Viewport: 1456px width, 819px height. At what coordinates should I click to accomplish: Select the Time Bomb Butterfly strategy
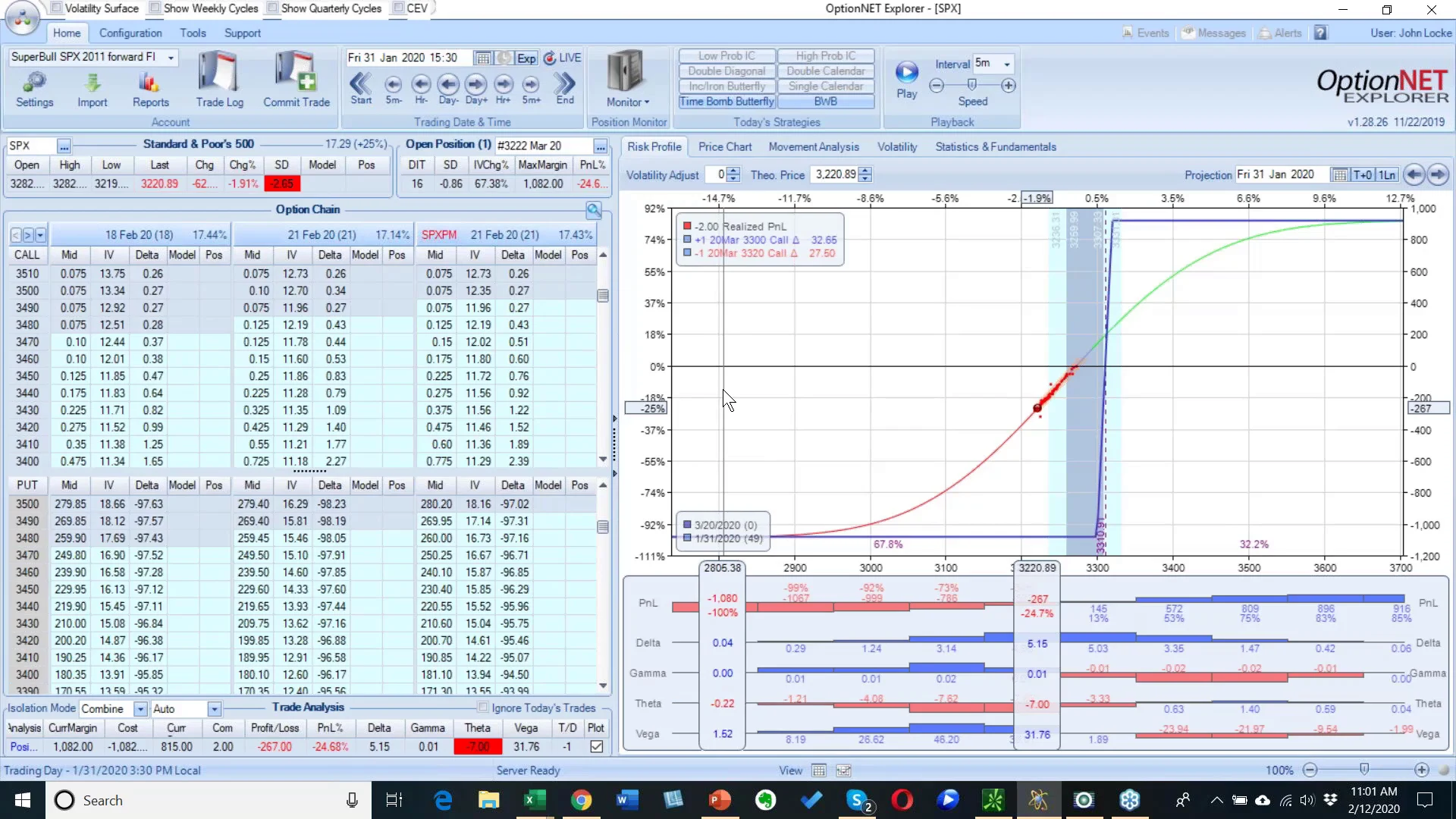click(x=726, y=102)
